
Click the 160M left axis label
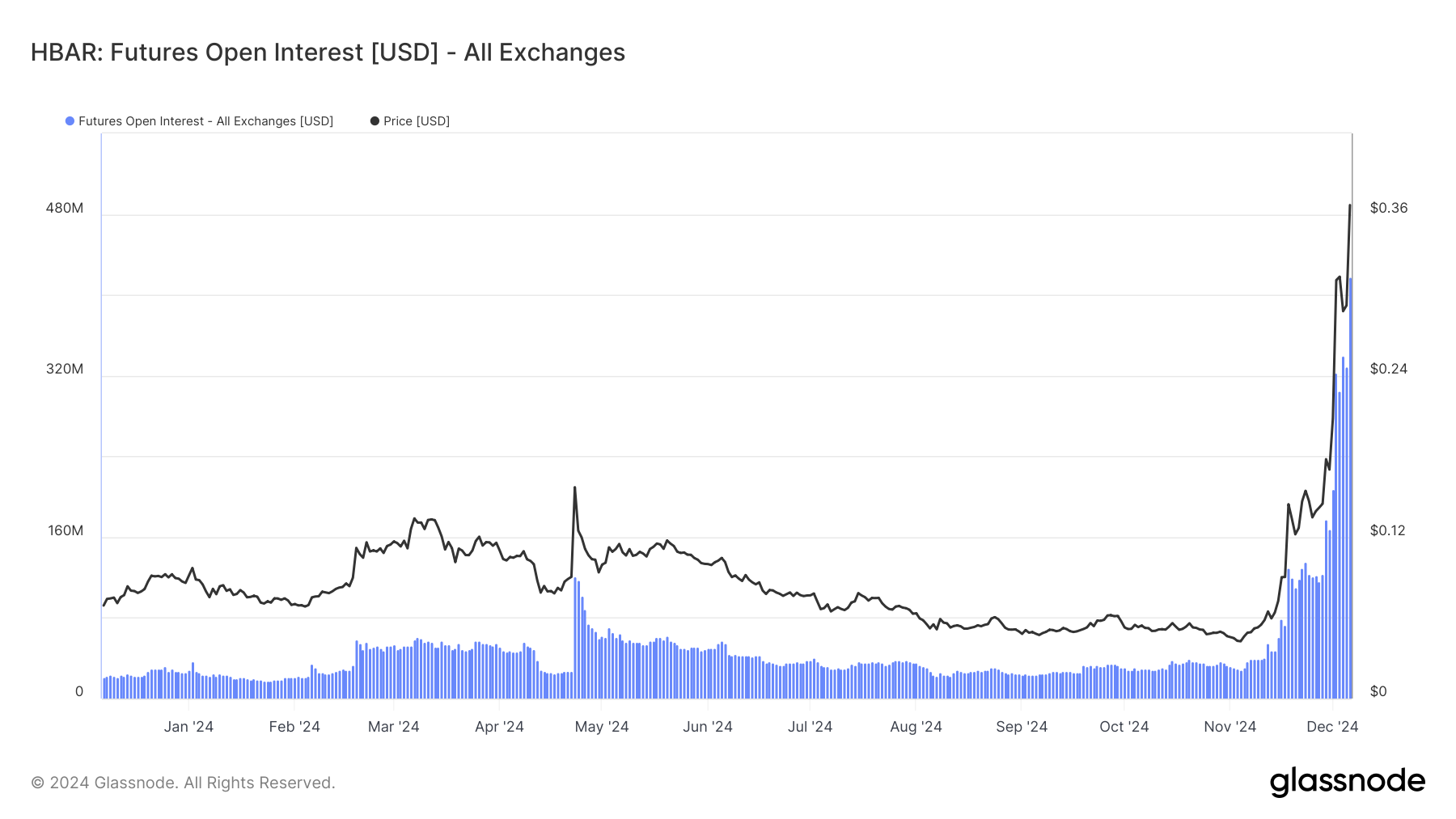(66, 530)
